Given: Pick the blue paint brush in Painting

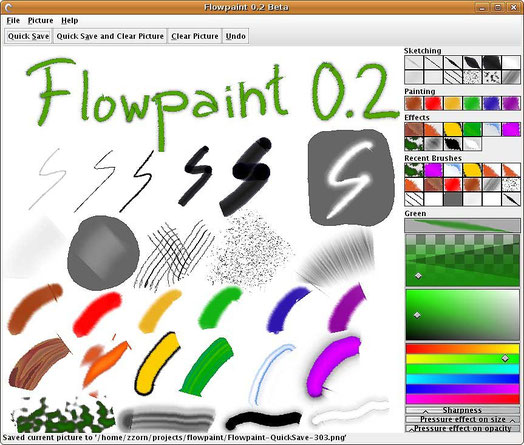Looking at the screenshot, I should tap(491, 104).
